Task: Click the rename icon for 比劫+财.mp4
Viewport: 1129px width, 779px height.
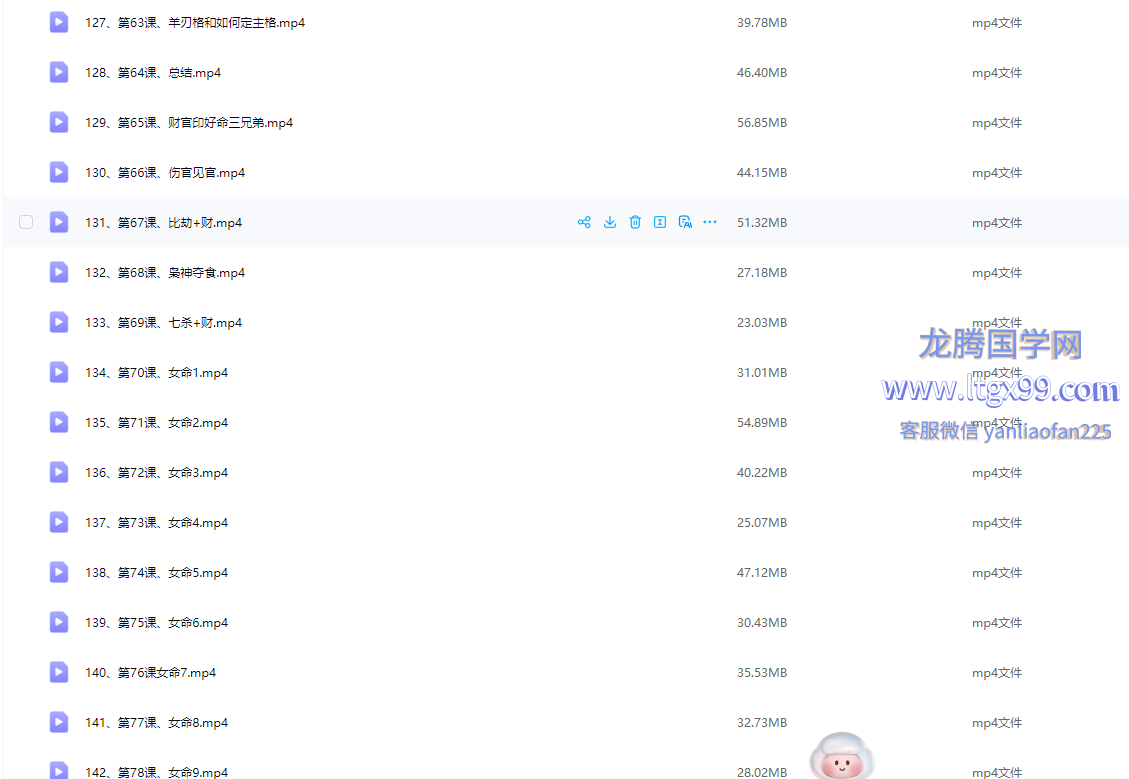Action: tap(660, 222)
